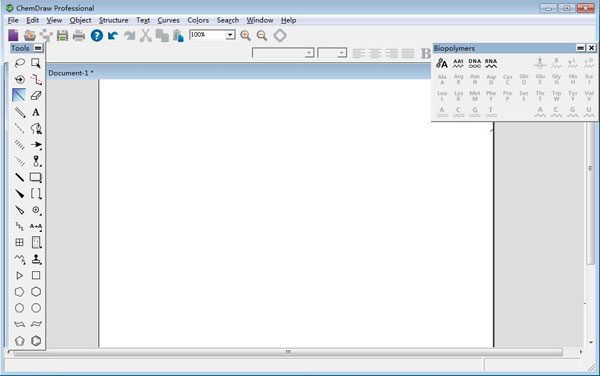Select the Wavy Bond tool
Image resolution: width=600 pixels, height=376 pixels.
[x=20, y=226]
